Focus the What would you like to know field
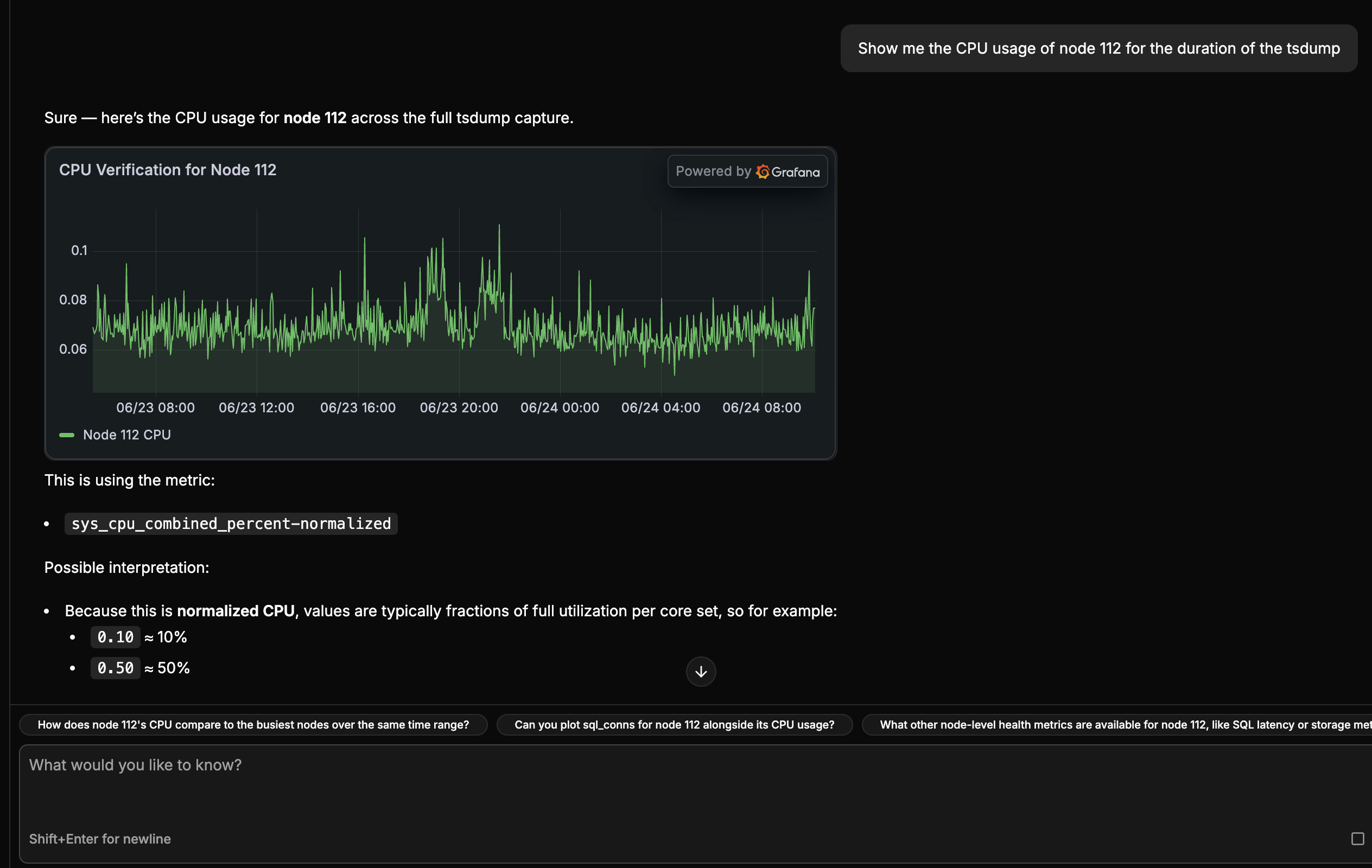Viewport: 1372px width, 868px height. click(695, 803)
